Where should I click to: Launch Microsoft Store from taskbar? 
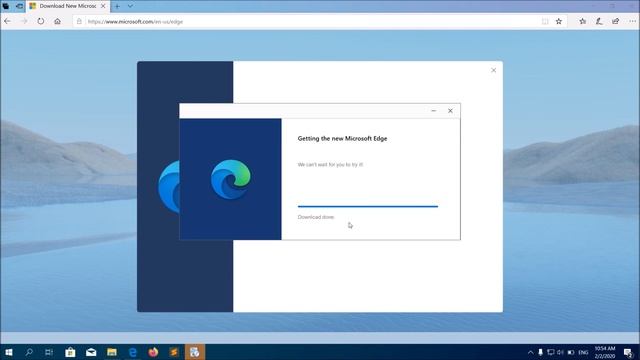(x=70, y=352)
